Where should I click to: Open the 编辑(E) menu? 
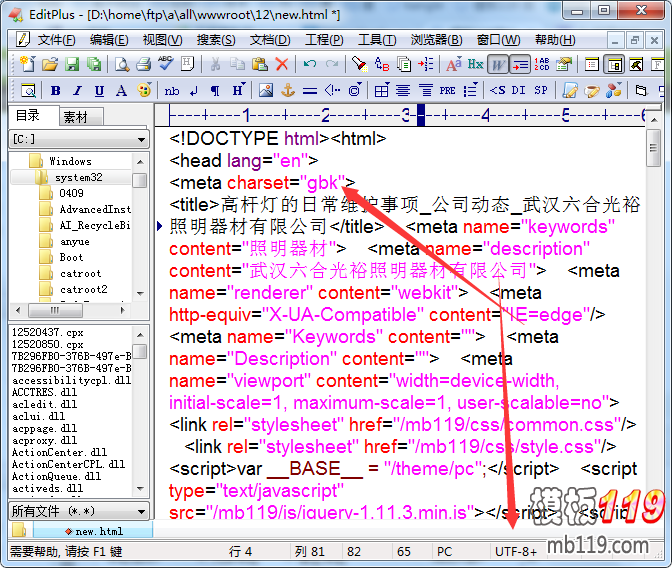109,40
